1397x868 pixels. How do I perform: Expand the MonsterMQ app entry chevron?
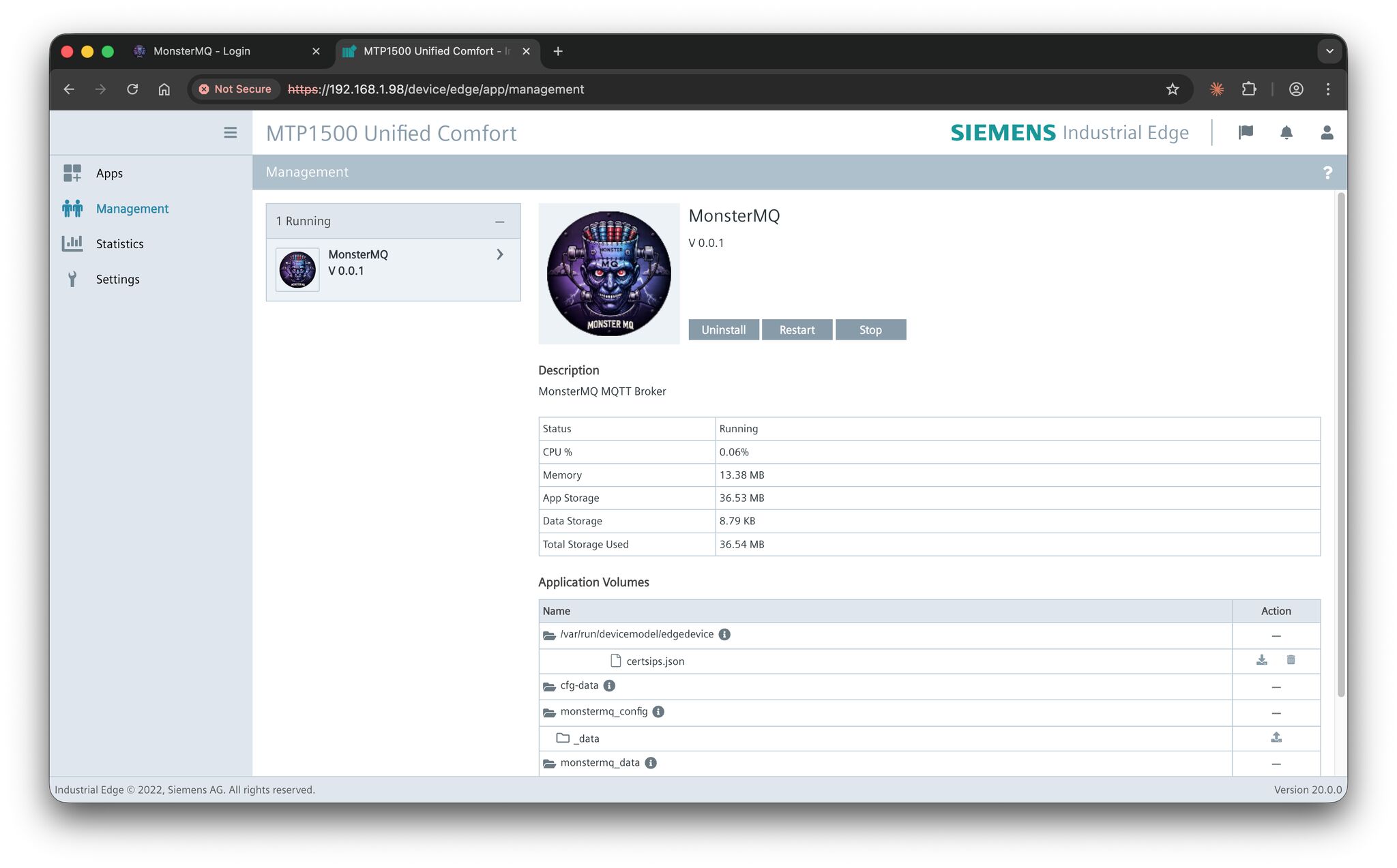coord(500,254)
